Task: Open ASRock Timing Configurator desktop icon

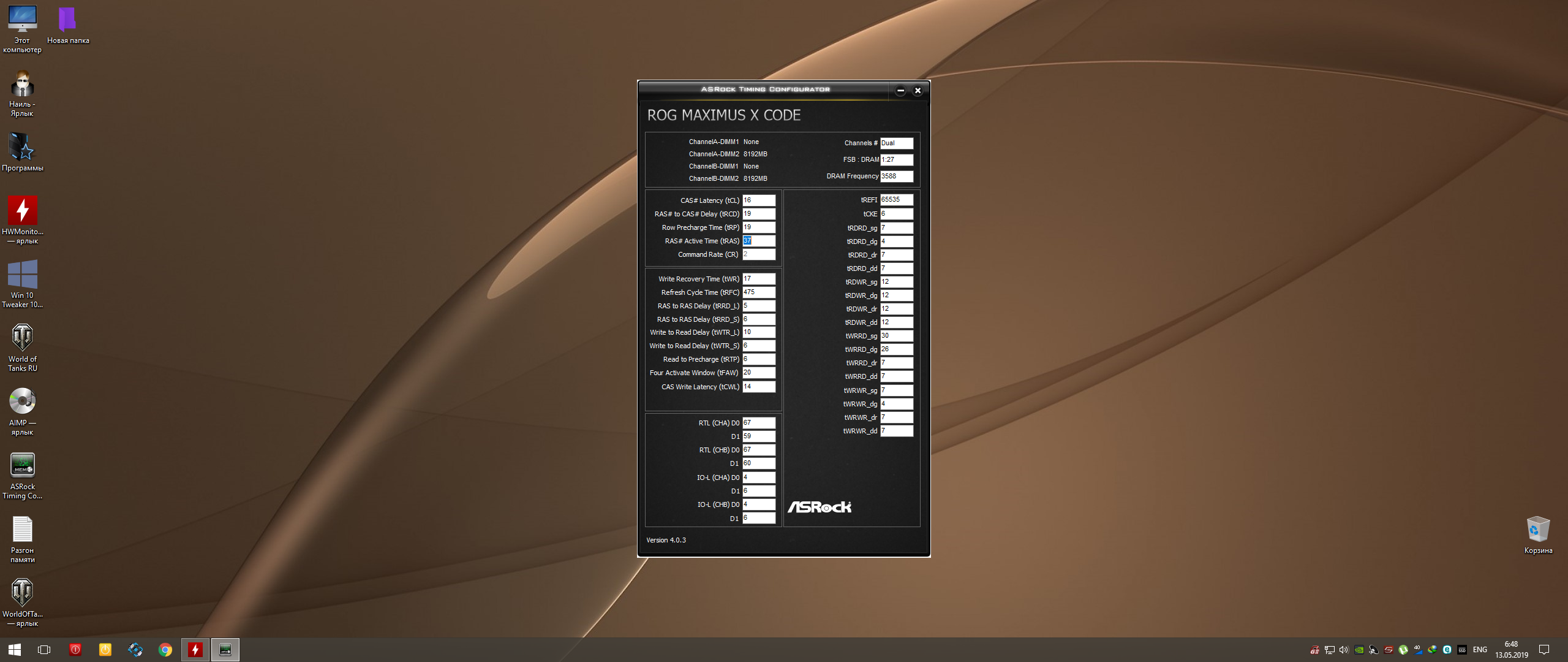Action: pos(23,466)
